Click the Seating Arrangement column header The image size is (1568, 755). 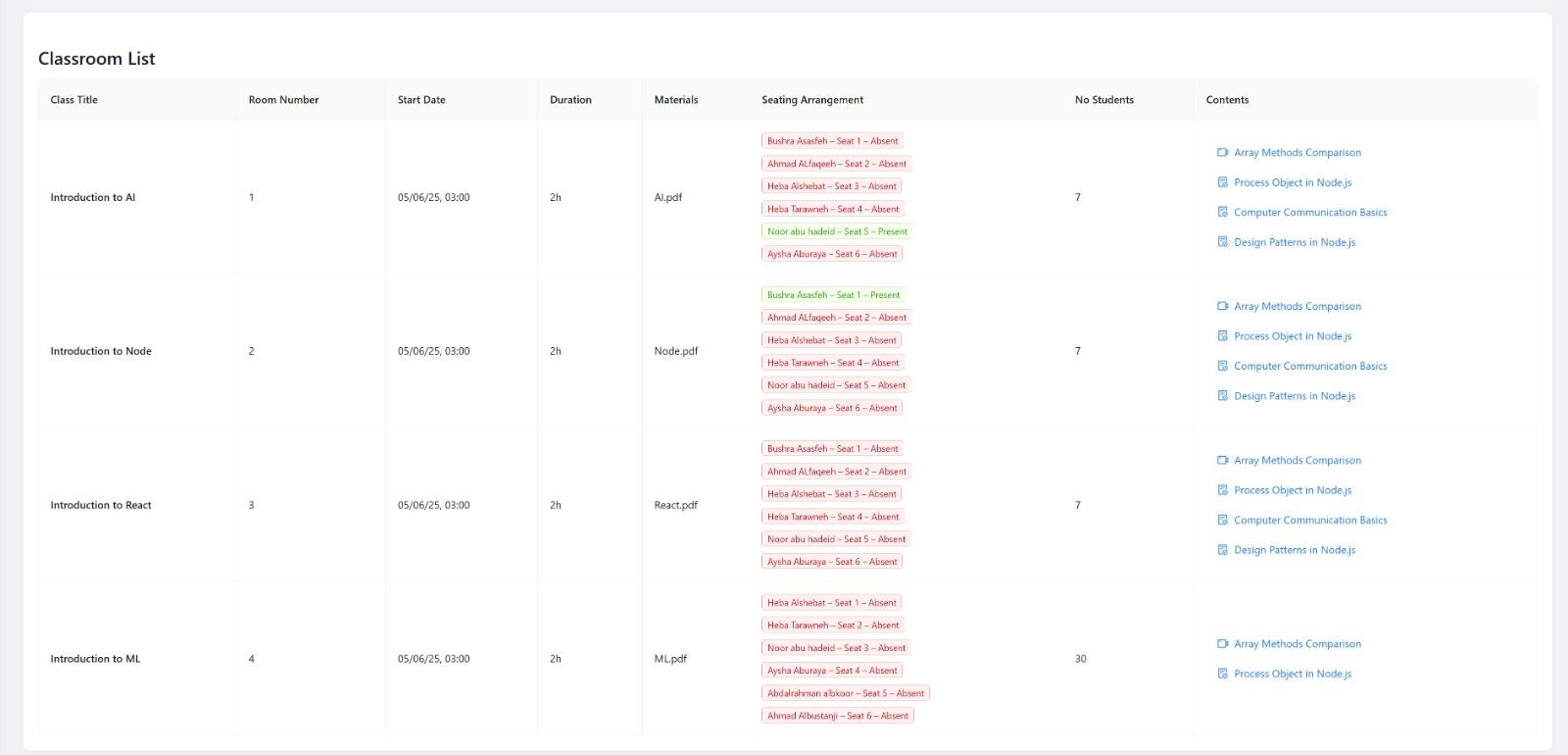pos(811,100)
